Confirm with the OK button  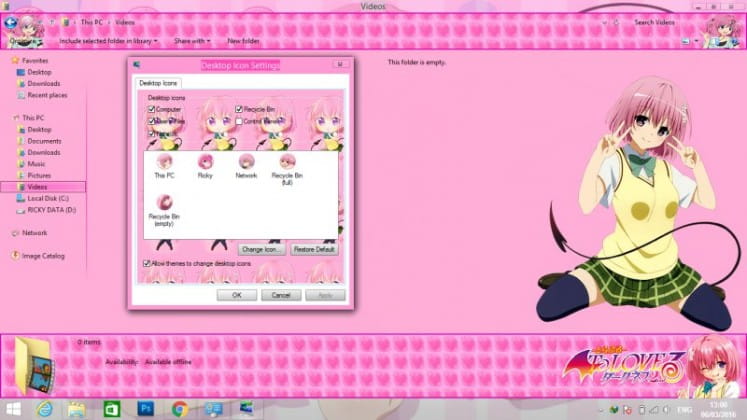(237, 295)
